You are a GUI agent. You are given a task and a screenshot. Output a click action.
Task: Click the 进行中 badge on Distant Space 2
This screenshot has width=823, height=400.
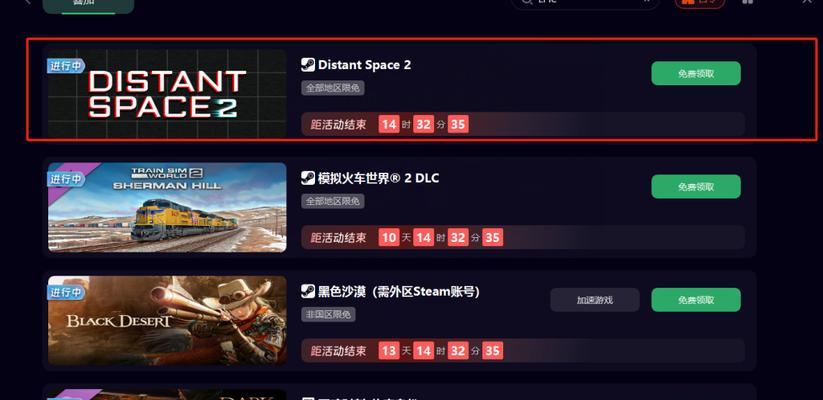click(x=66, y=66)
